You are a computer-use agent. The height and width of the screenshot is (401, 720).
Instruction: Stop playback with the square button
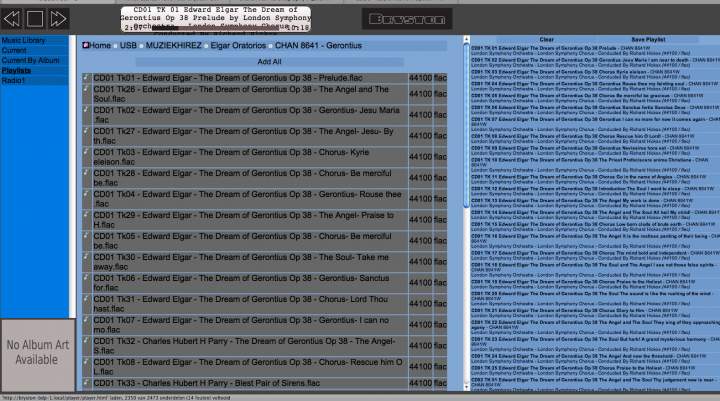click(35, 19)
